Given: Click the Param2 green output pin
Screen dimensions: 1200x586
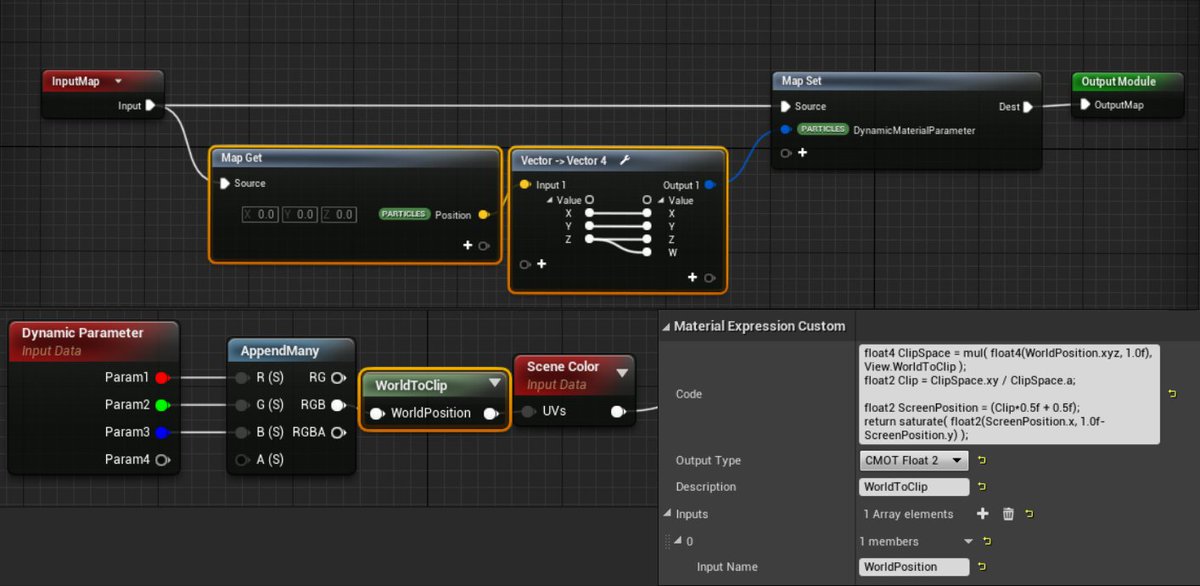Looking at the screenshot, I should [162, 405].
